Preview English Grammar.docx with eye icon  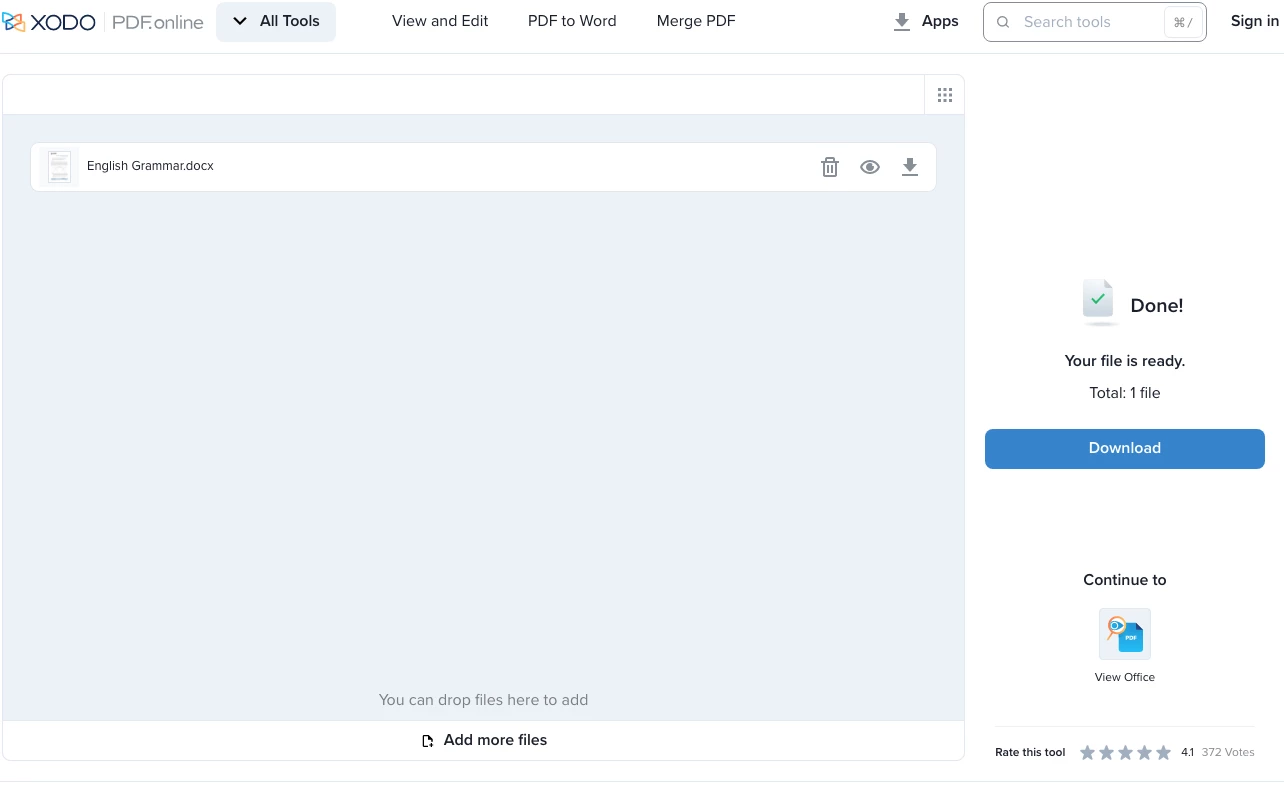[870, 167]
